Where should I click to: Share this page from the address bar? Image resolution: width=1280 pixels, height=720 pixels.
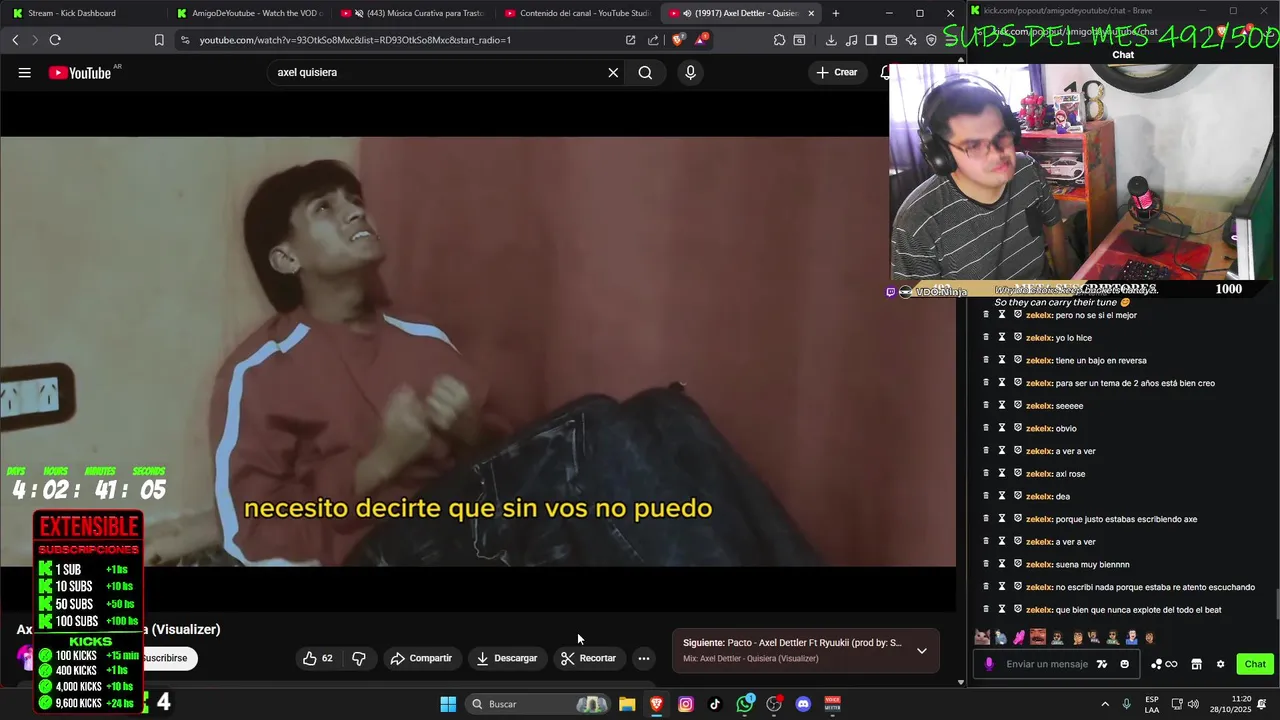[x=653, y=40]
